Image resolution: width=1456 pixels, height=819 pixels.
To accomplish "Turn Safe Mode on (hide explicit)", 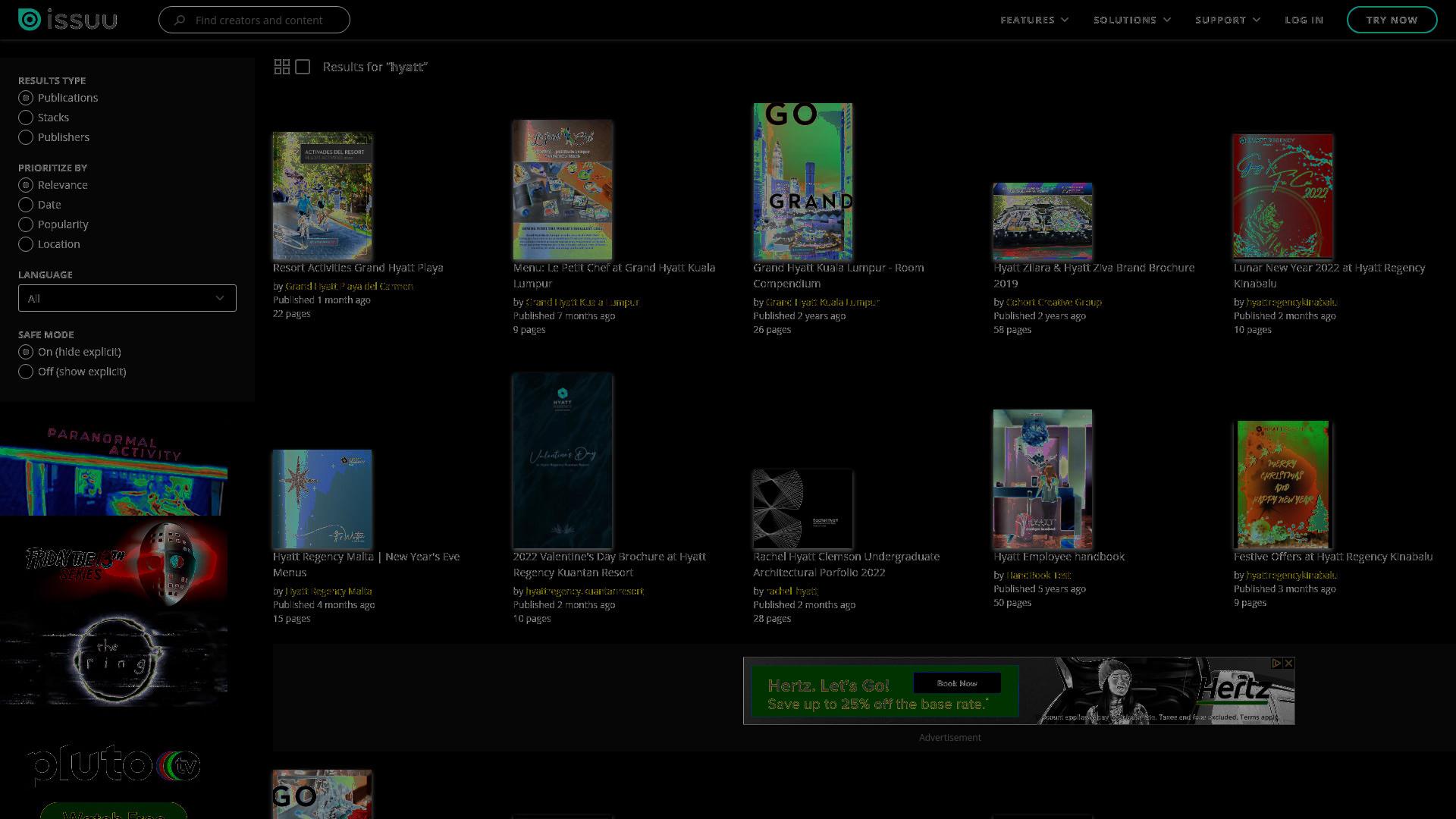I will (26, 352).
